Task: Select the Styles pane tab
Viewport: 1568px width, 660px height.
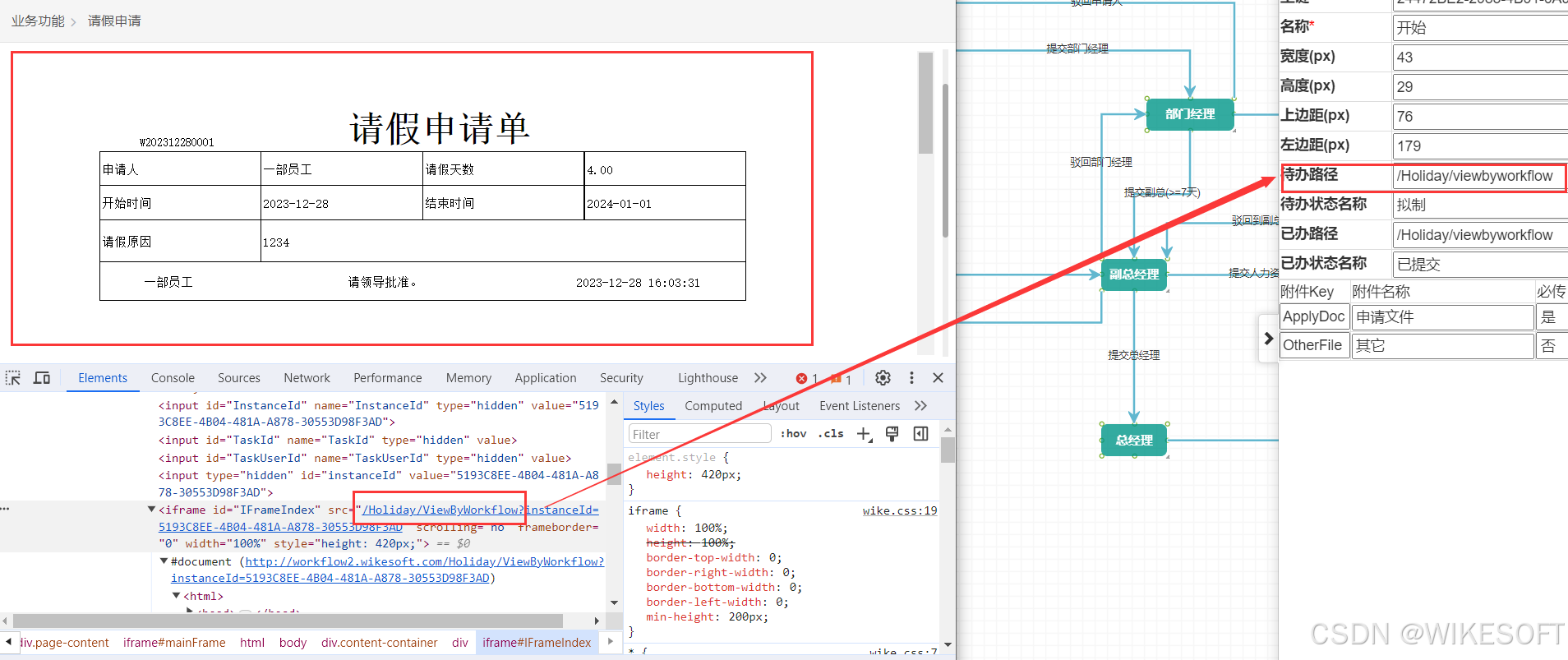Action: (648, 406)
